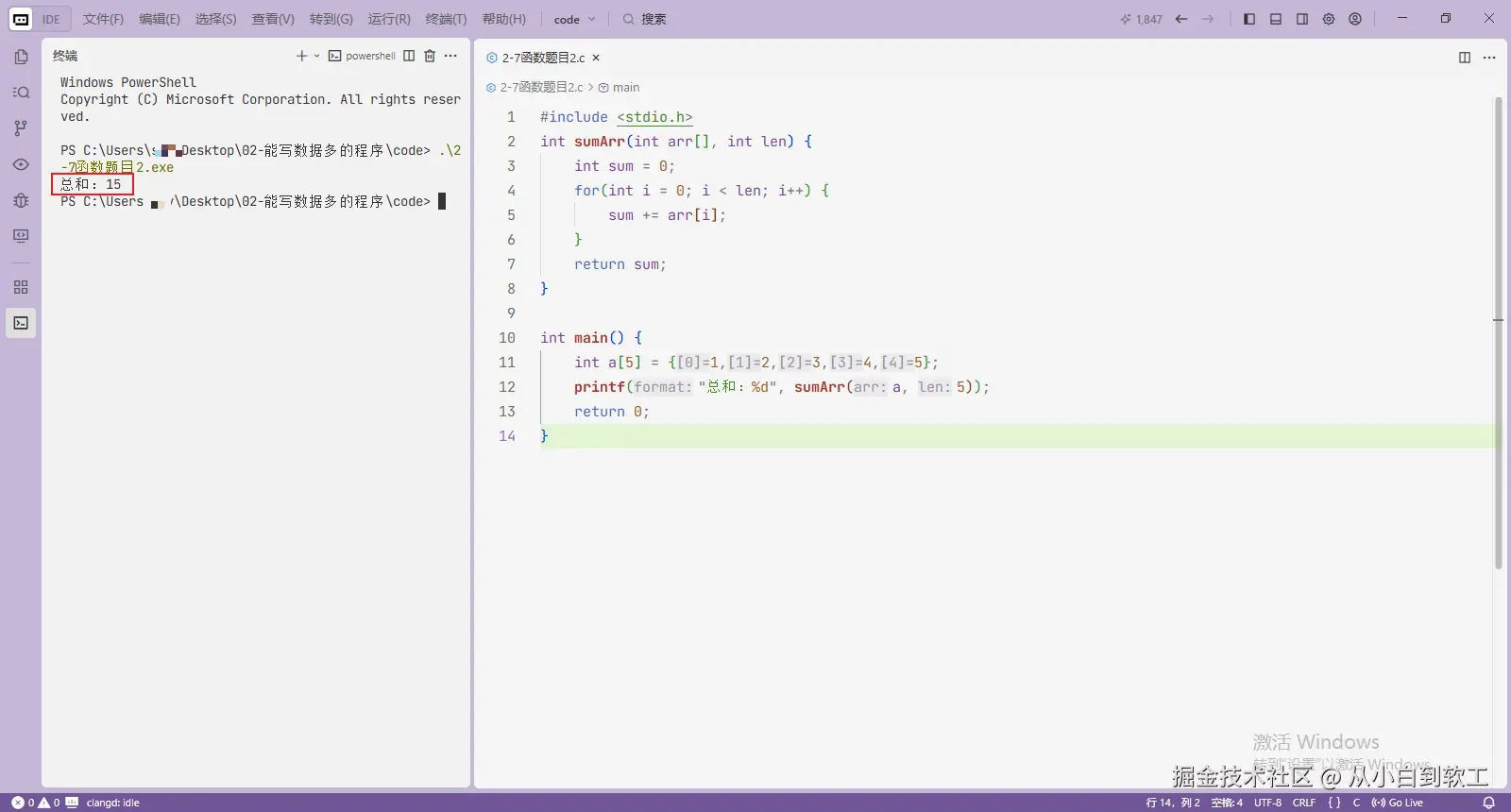This screenshot has width=1511, height=812.
Task: Open the Search view in activity bar
Action: tap(21, 93)
